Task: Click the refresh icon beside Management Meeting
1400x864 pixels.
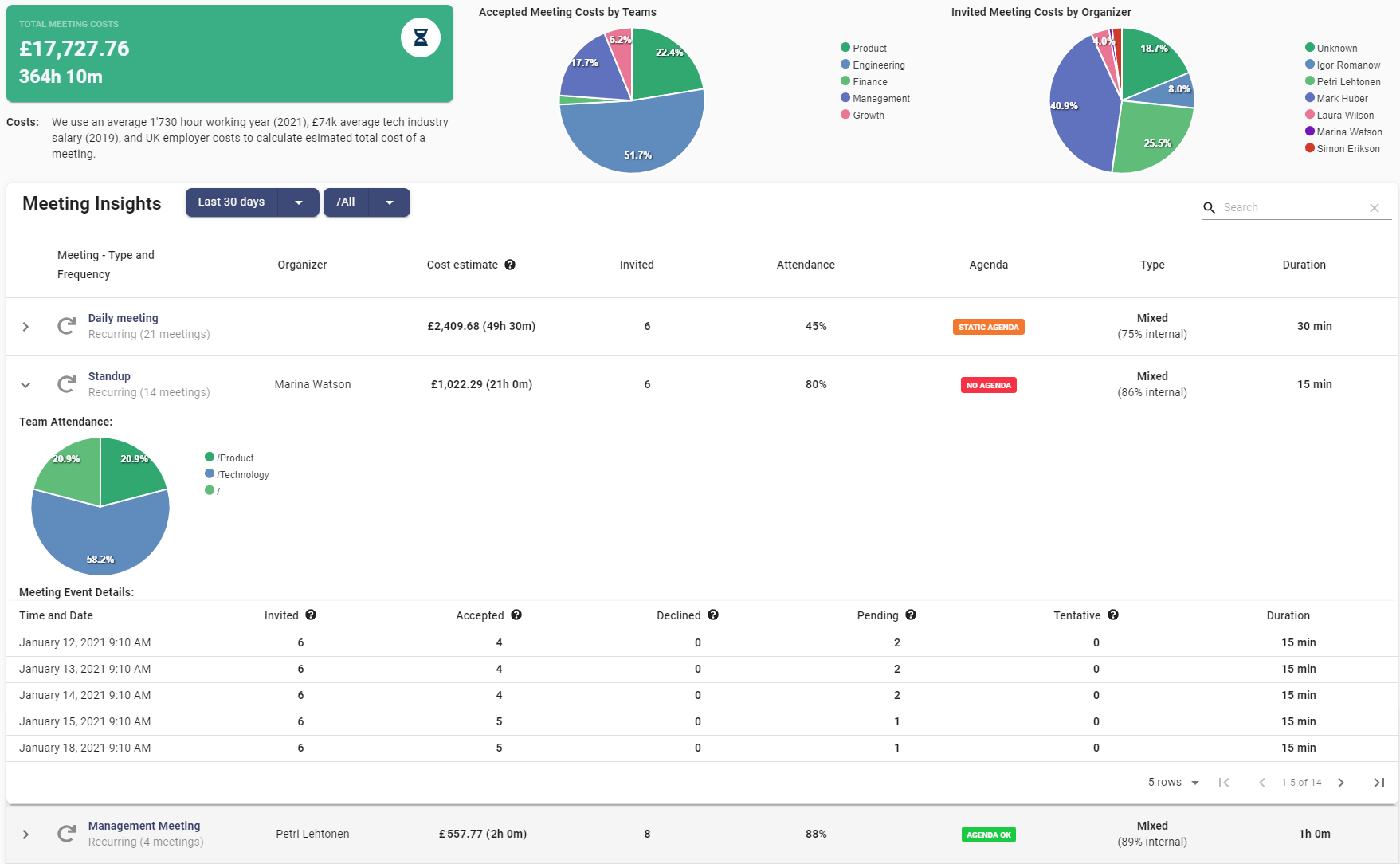Action: pyautogui.click(x=66, y=834)
